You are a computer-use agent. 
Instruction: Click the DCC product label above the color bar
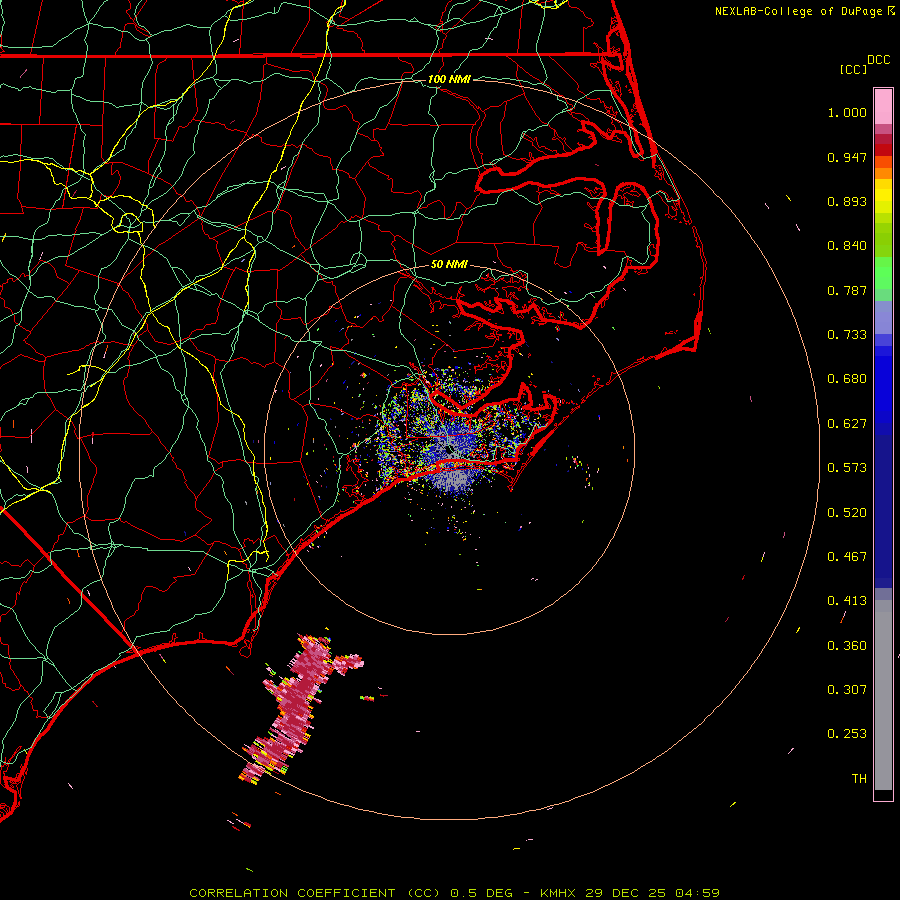pyautogui.click(x=878, y=59)
